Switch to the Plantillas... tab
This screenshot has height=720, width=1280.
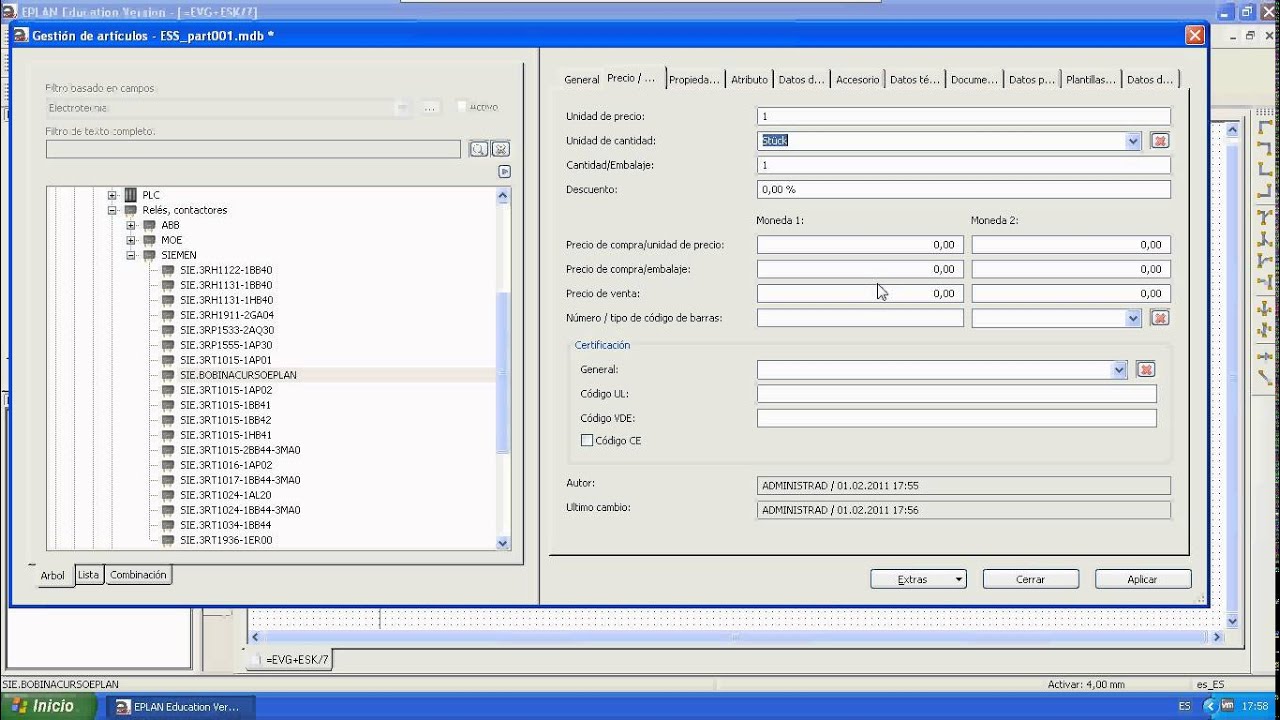1090,79
